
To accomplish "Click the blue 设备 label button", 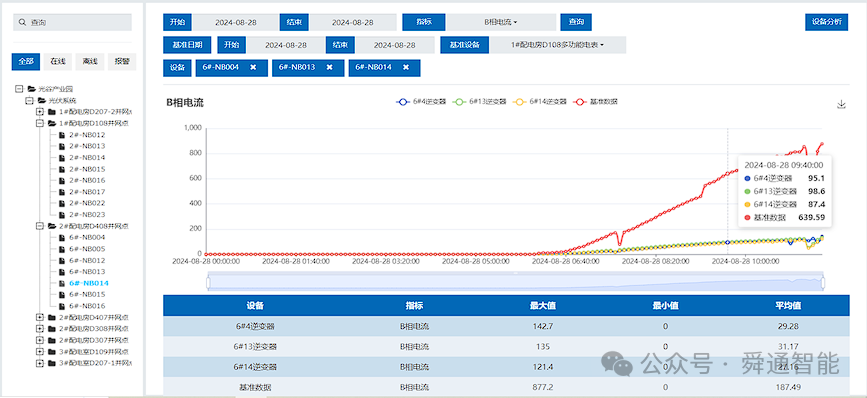I will click(177, 67).
